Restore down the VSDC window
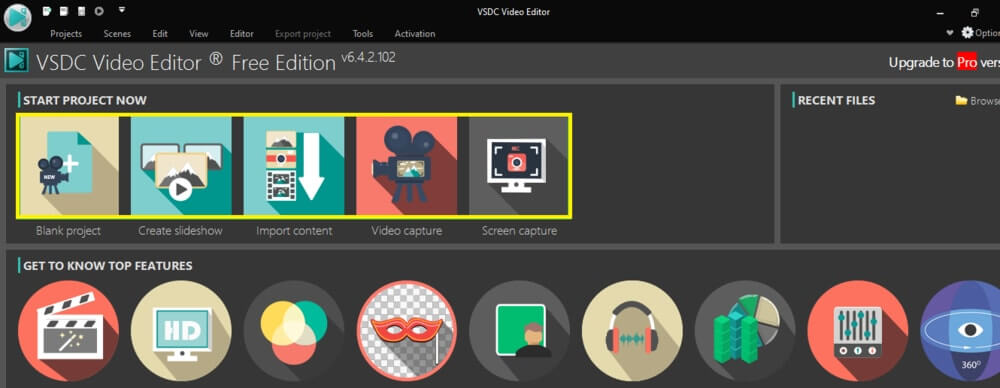 tap(975, 13)
